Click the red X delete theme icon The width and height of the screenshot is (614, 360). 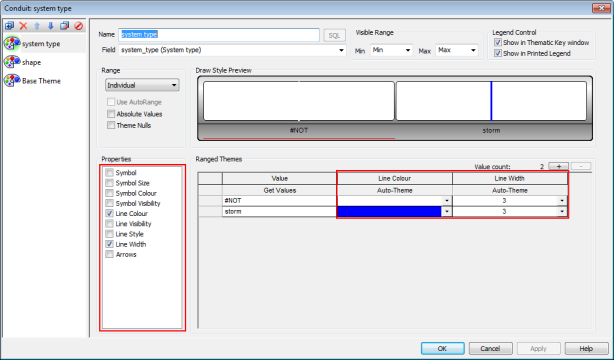pos(23,26)
